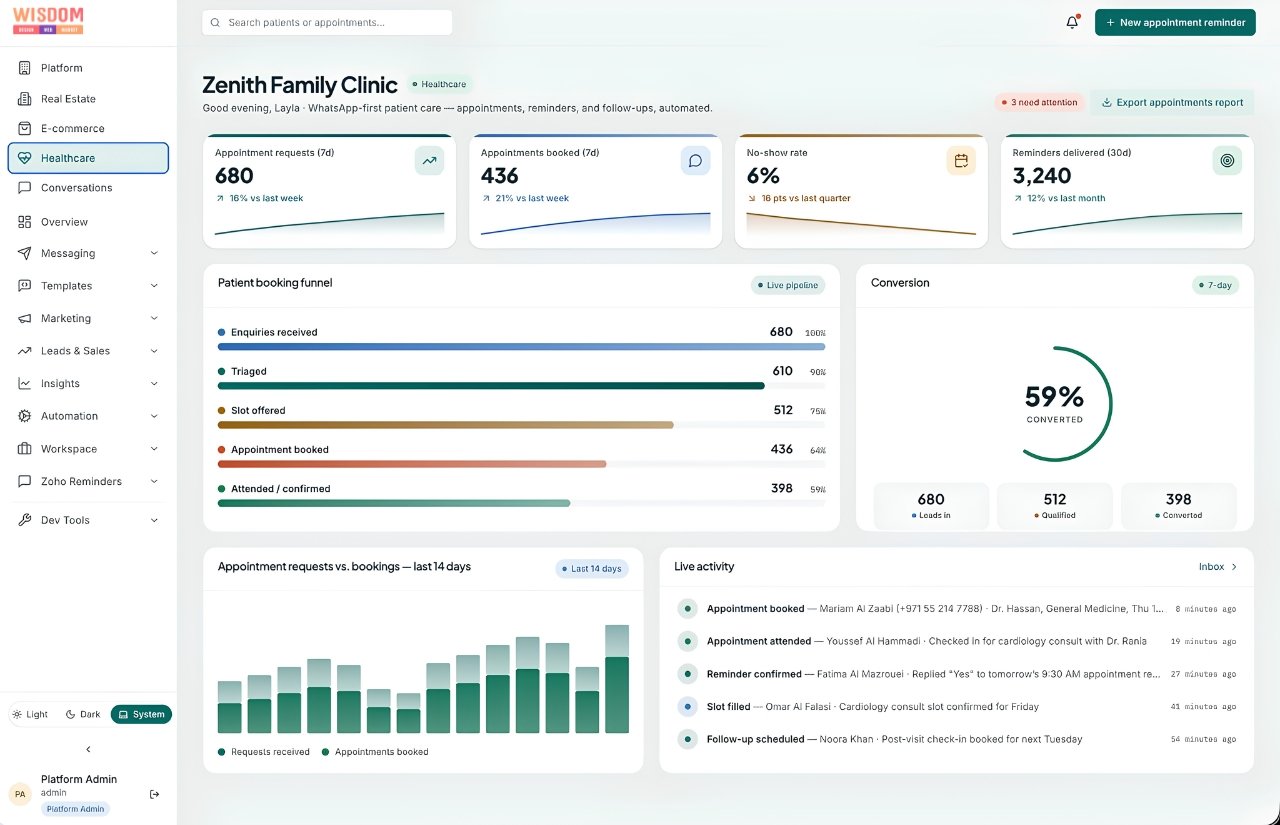Click New appointment reminder button
Screen dimensions: 1280x825
click(x=1175, y=22)
